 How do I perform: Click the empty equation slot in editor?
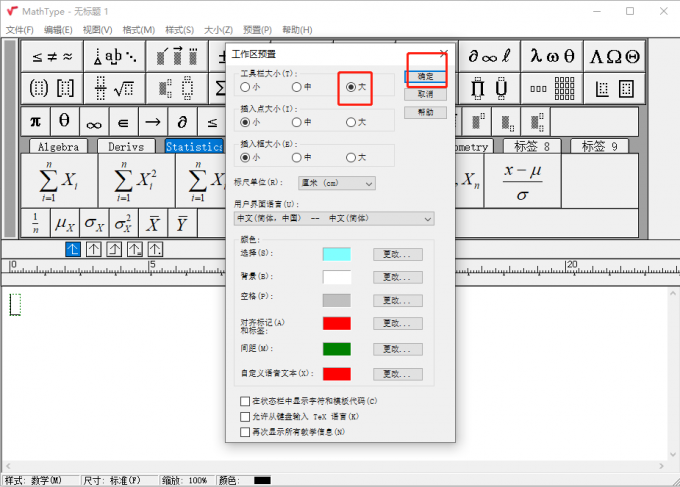click(x=15, y=304)
